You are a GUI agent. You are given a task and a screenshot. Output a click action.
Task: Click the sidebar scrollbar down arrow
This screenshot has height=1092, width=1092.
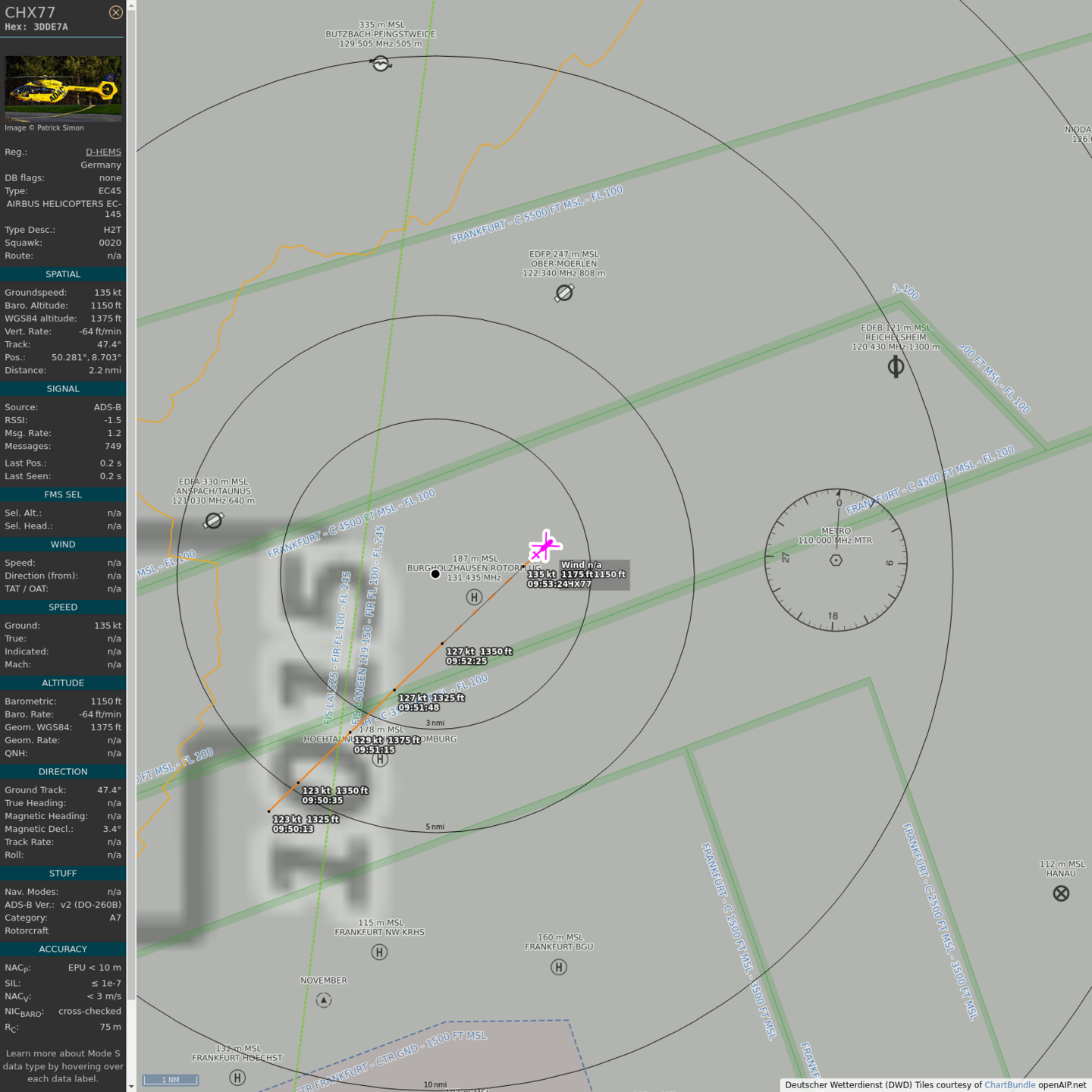tap(131, 1086)
